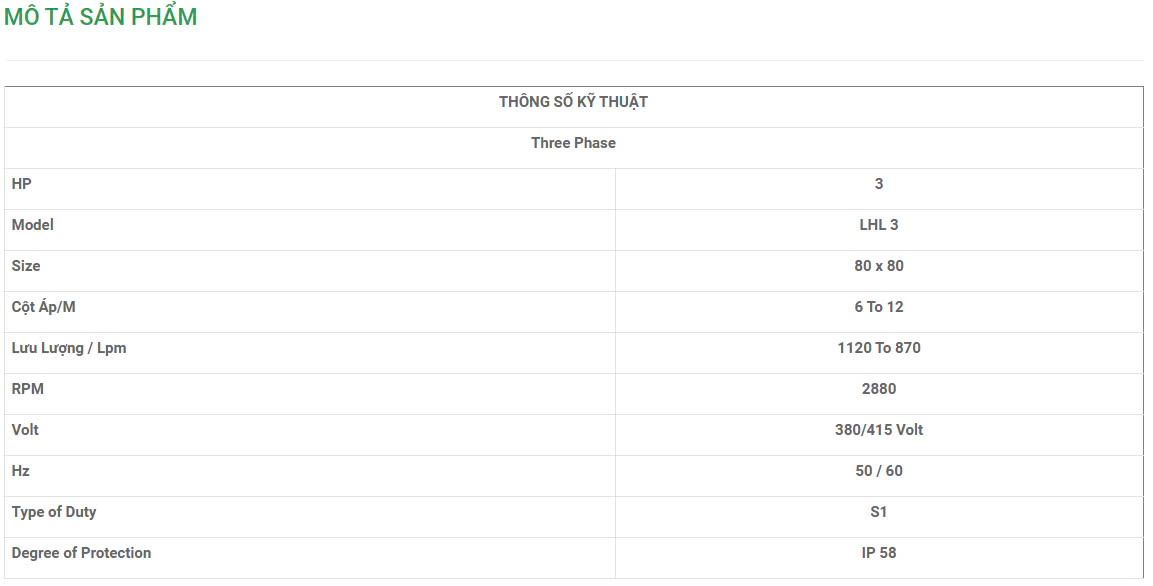Click the Degree of Protection label
This screenshot has width=1153, height=586.
(81, 553)
